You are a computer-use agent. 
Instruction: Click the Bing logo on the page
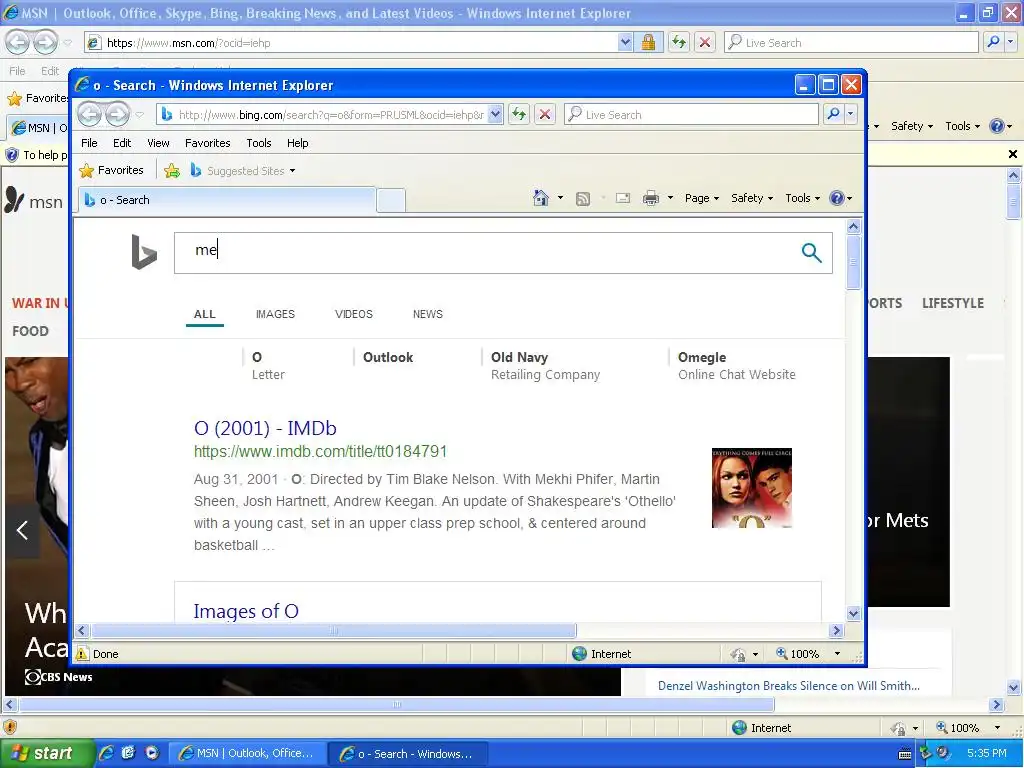(x=144, y=251)
